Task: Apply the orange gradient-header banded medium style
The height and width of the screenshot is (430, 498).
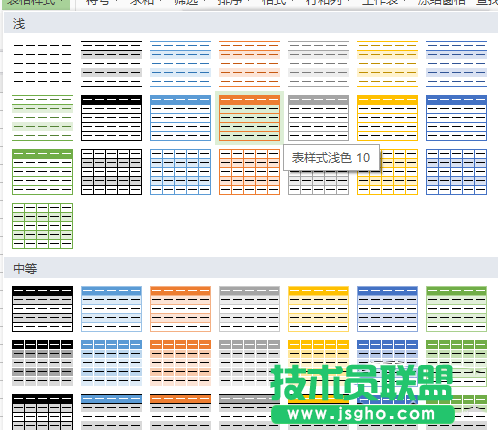Action: (180, 309)
